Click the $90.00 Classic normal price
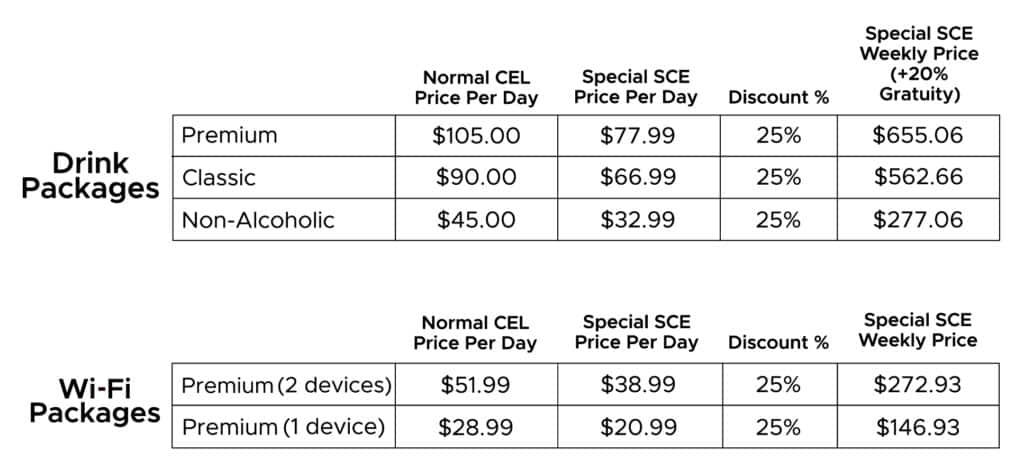This screenshot has height=460, width=1024. pos(474,178)
